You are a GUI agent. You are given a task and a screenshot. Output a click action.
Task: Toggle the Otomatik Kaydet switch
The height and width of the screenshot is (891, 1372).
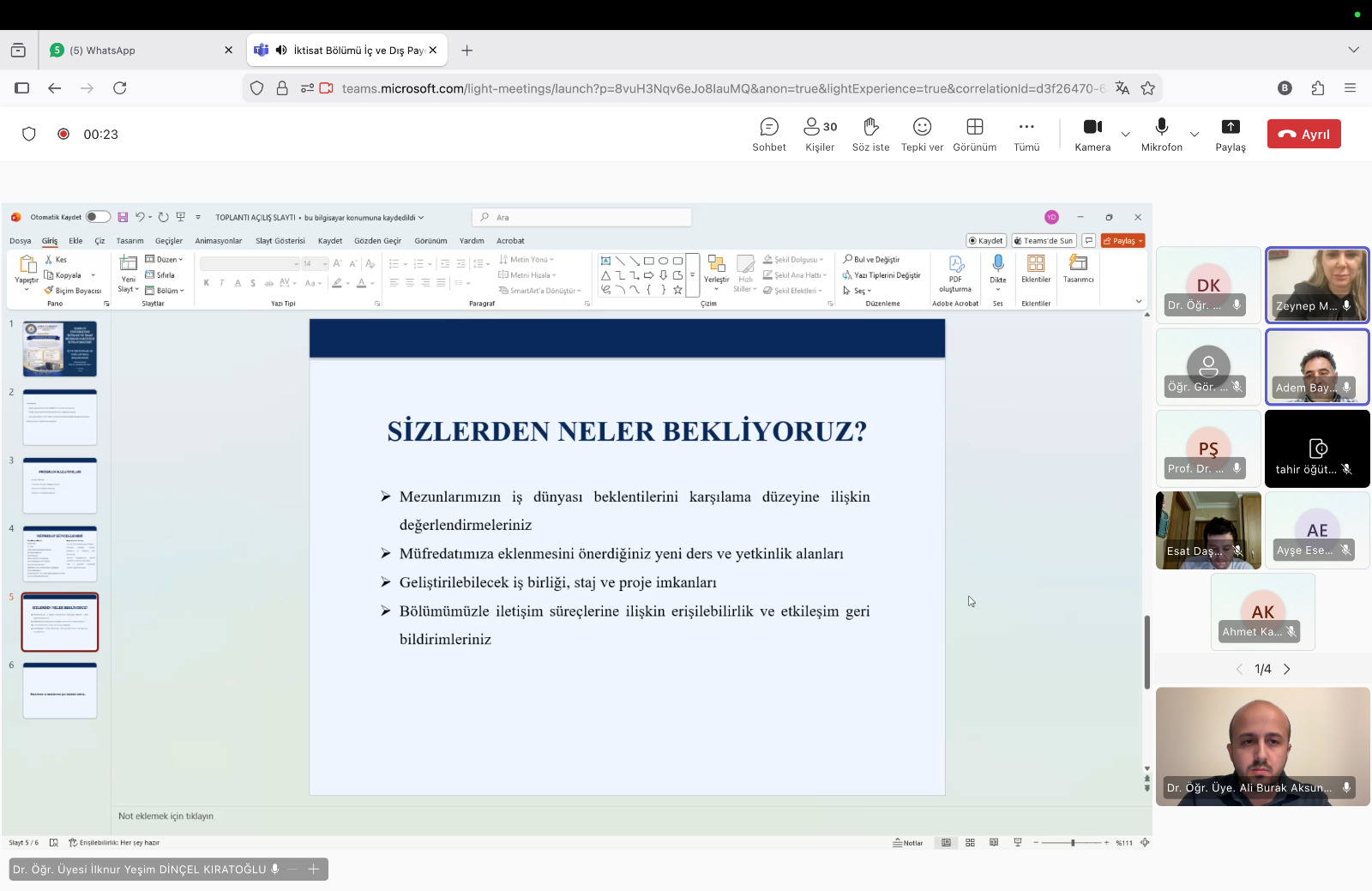coord(98,217)
